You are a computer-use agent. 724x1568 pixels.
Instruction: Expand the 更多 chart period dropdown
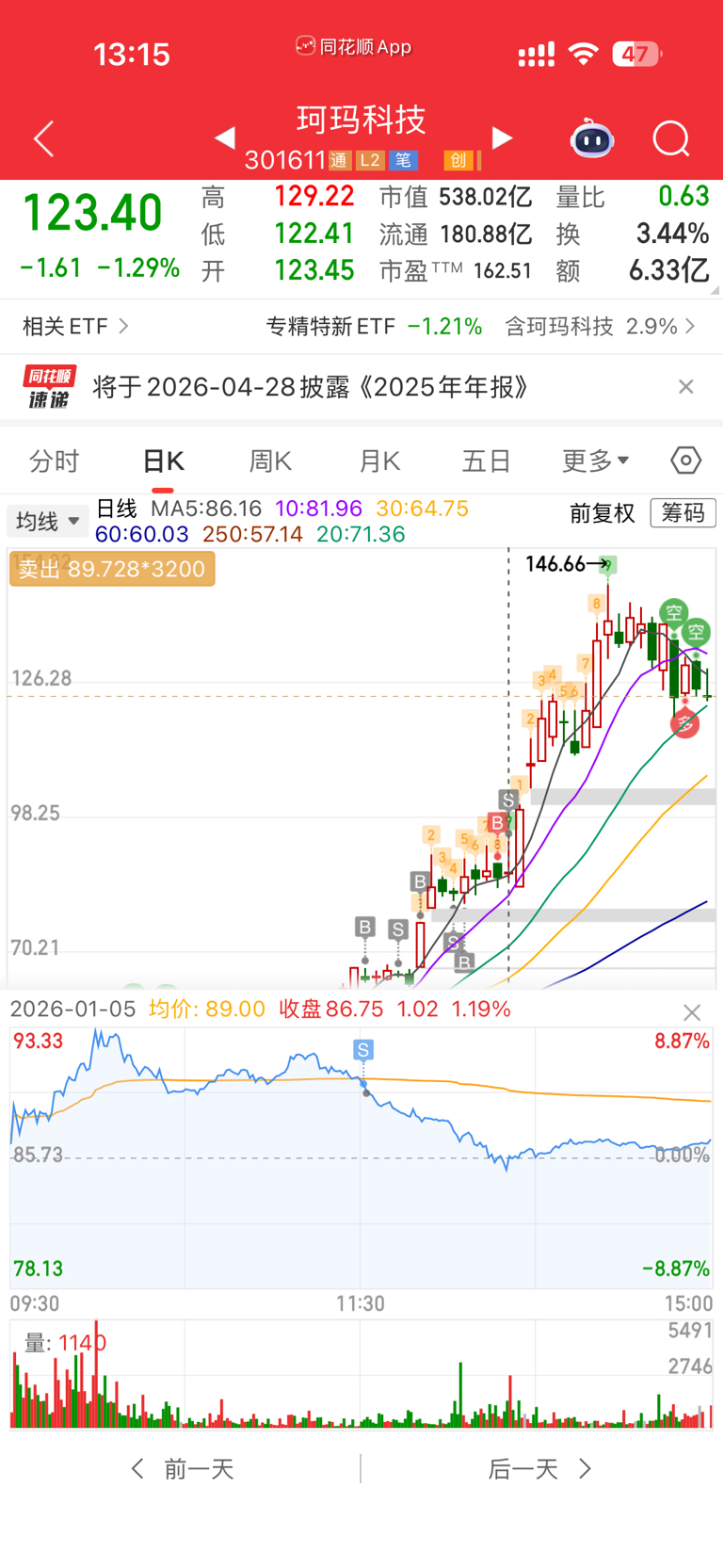tap(595, 461)
